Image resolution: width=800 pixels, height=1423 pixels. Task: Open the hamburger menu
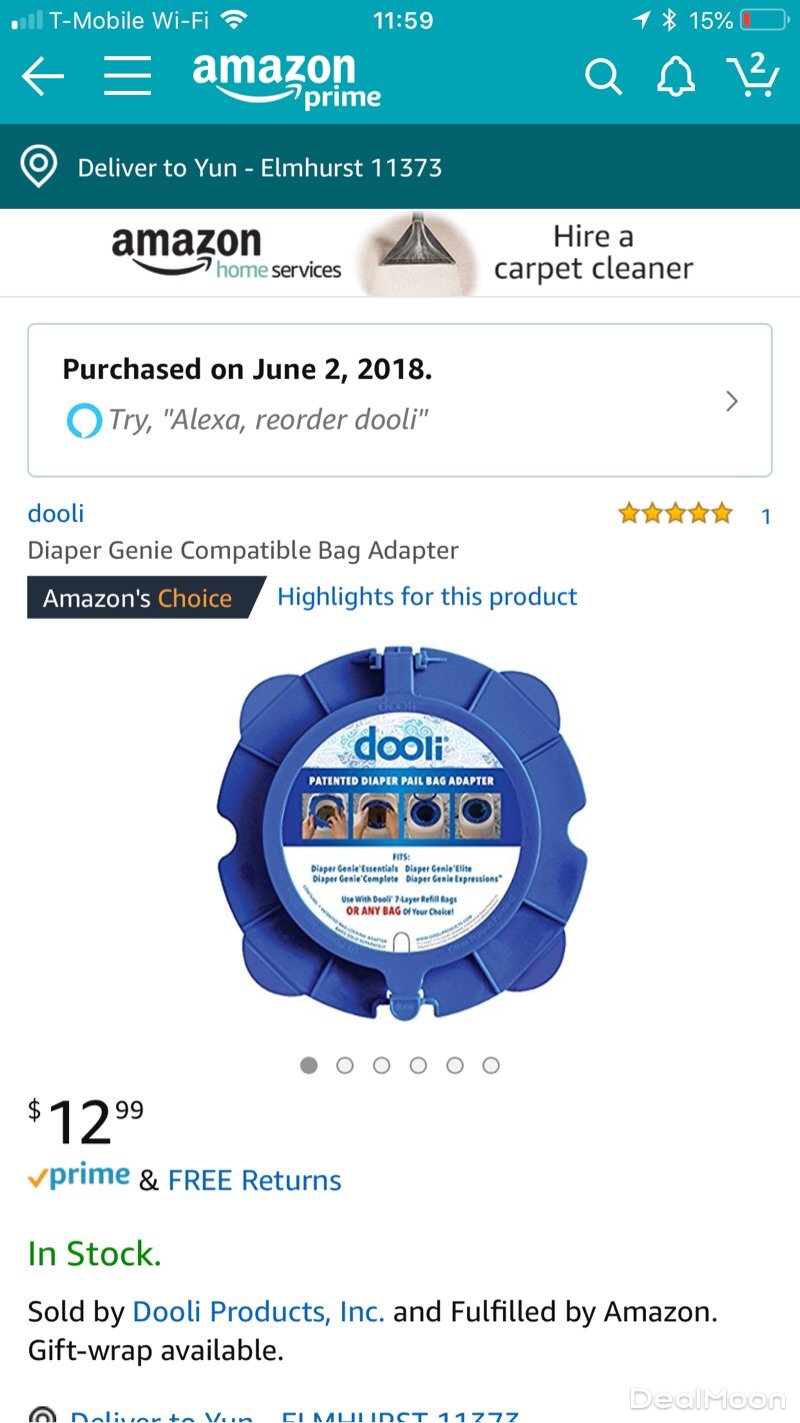127,76
